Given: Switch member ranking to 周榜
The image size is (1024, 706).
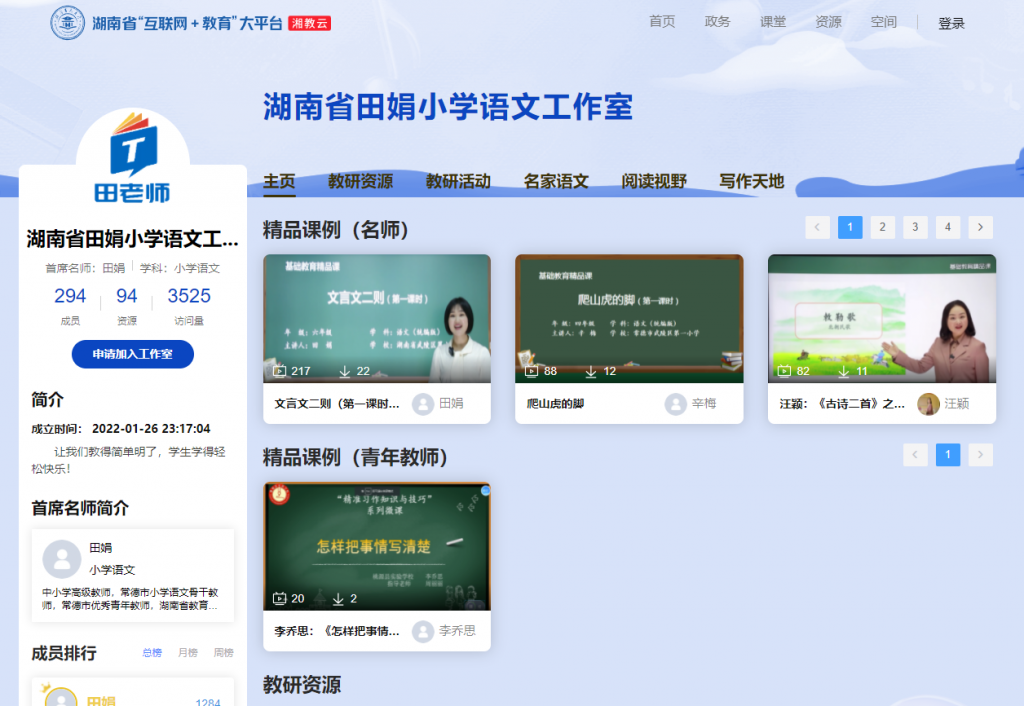Looking at the screenshot, I should 223,653.
